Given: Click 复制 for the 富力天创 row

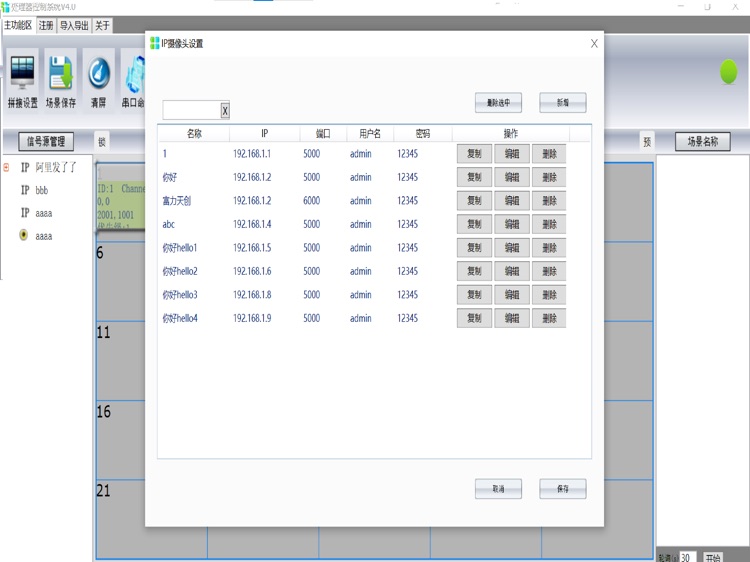Looking at the screenshot, I should click(x=474, y=200).
